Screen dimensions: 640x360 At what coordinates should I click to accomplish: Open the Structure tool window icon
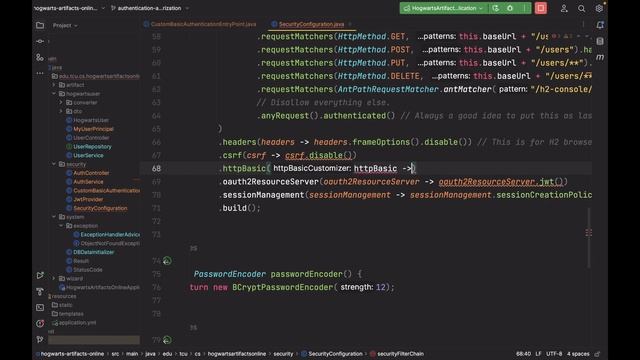coord(40,58)
